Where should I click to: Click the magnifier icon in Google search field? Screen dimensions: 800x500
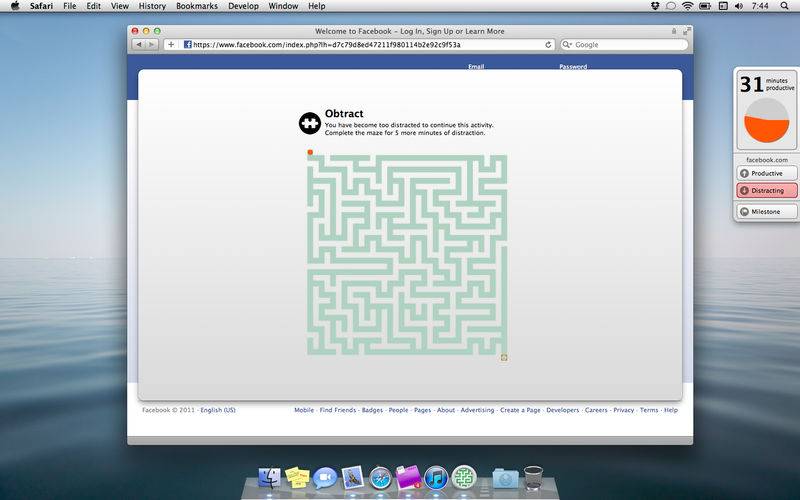(x=567, y=45)
